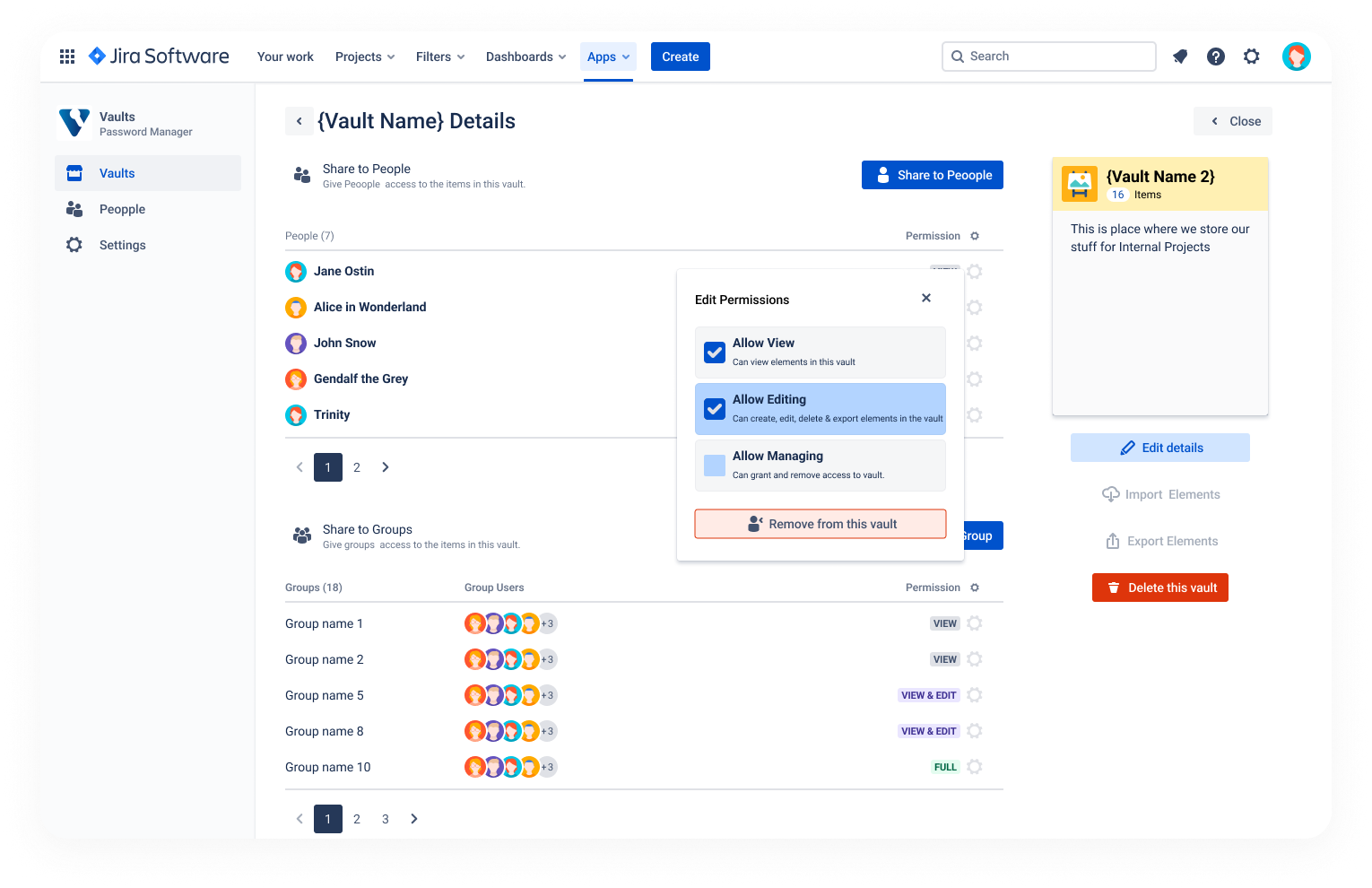Open Settings from the Vaults sidebar
This screenshot has height=888, width=1372.
[122, 244]
